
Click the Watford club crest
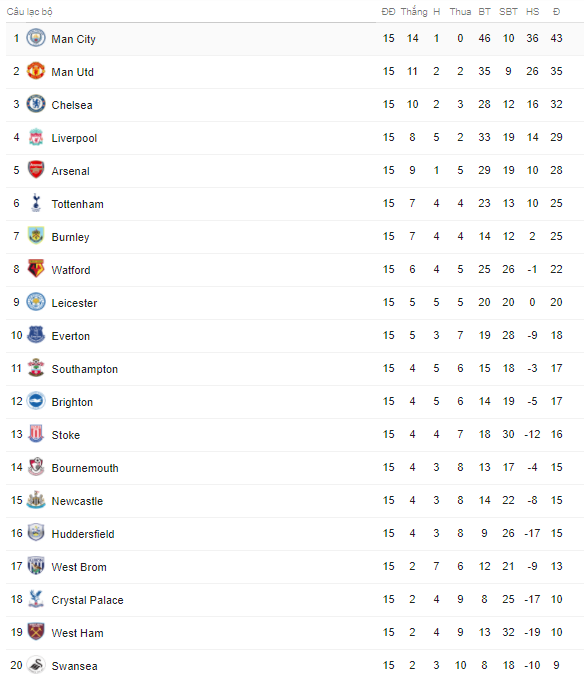tap(36, 269)
